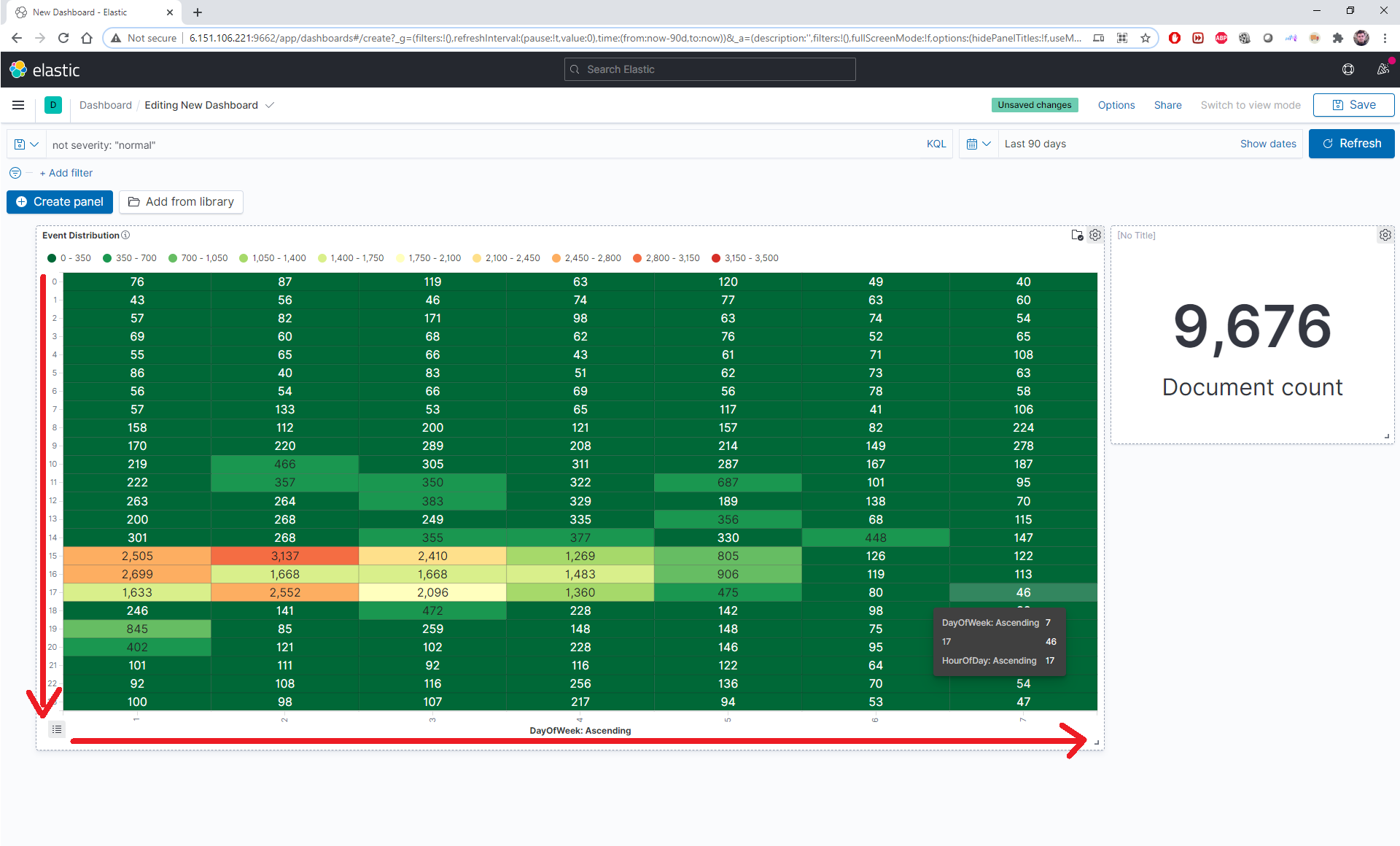Open the hamburger navigation menu
This screenshot has height=846, width=1400.
(18, 105)
